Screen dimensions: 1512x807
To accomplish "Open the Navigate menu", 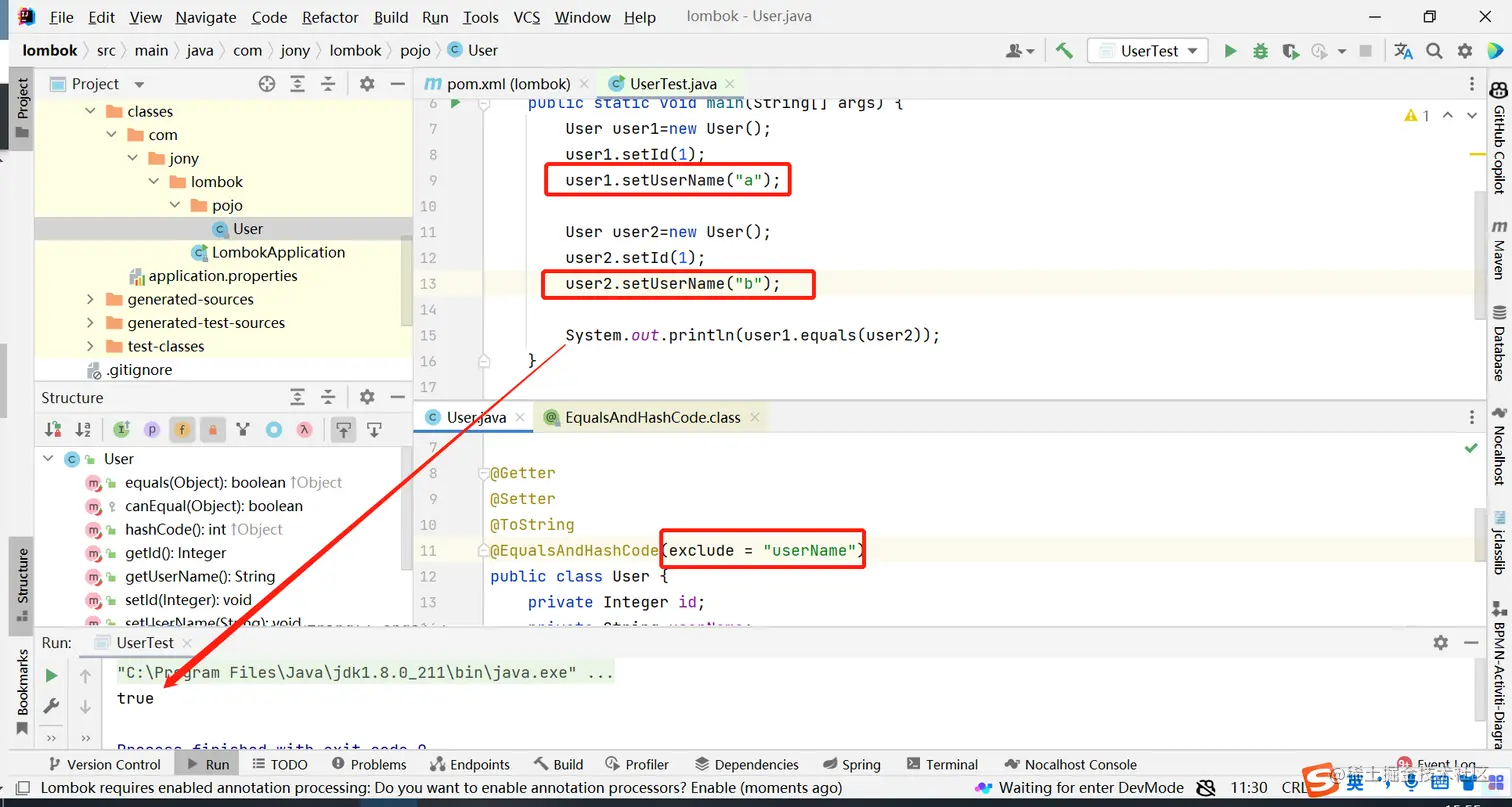I will click(204, 17).
